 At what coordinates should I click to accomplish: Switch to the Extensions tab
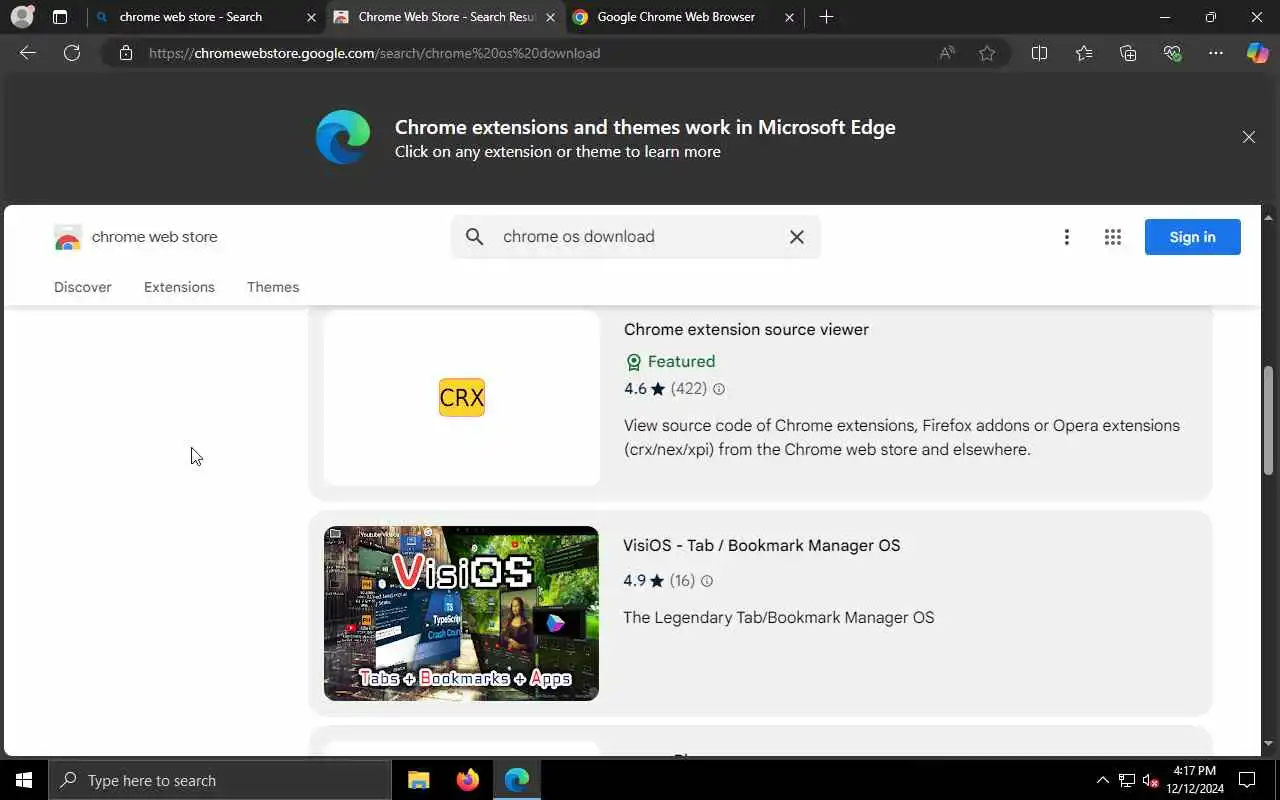point(179,287)
